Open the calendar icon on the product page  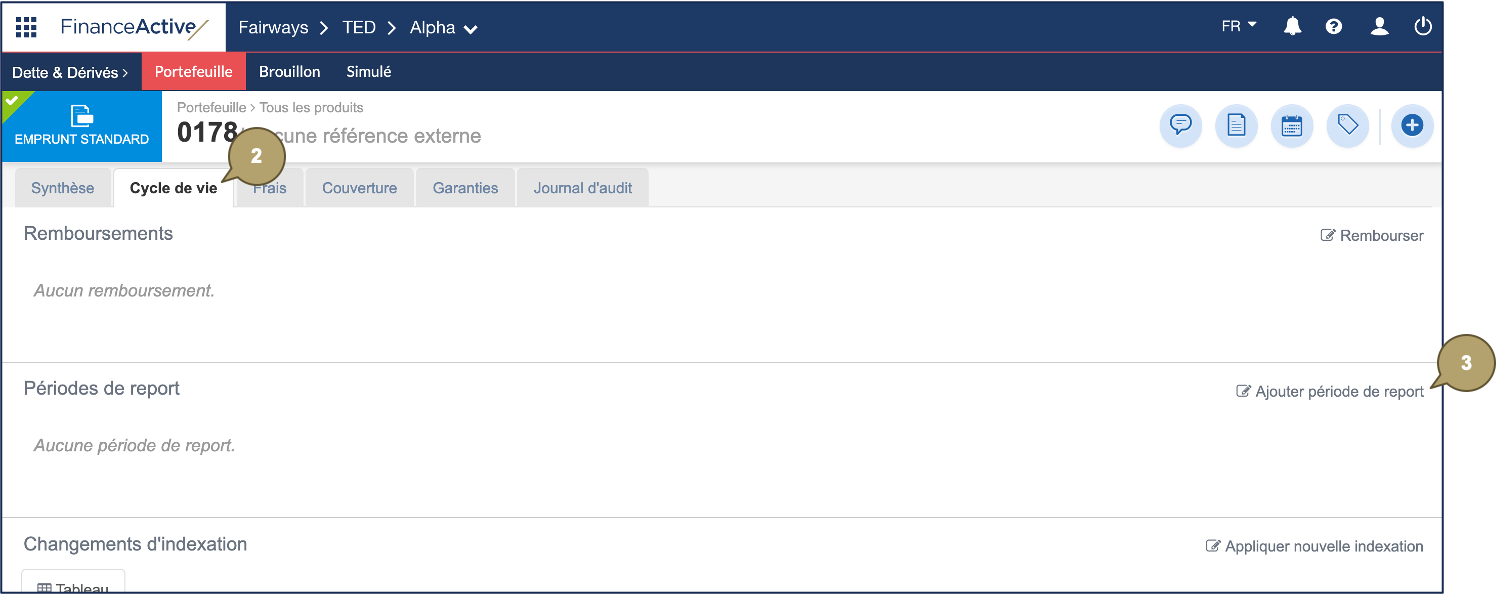pyautogui.click(x=1291, y=126)
